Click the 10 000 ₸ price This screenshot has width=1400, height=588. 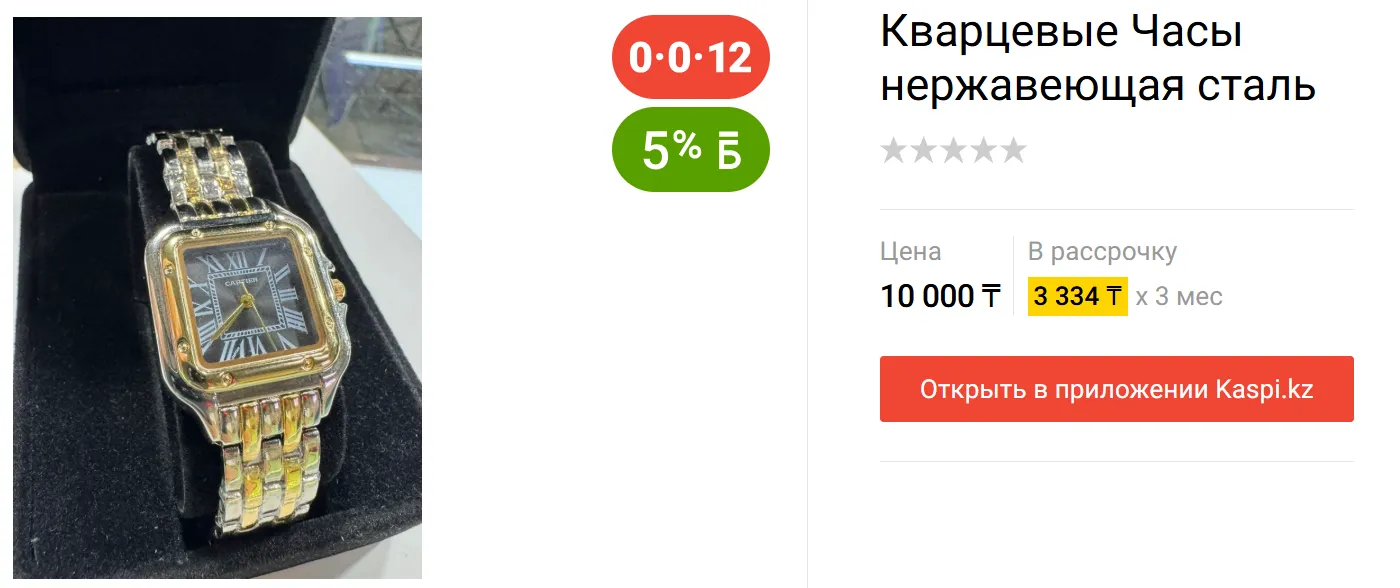pyautogui.click(x=940, y=296)
